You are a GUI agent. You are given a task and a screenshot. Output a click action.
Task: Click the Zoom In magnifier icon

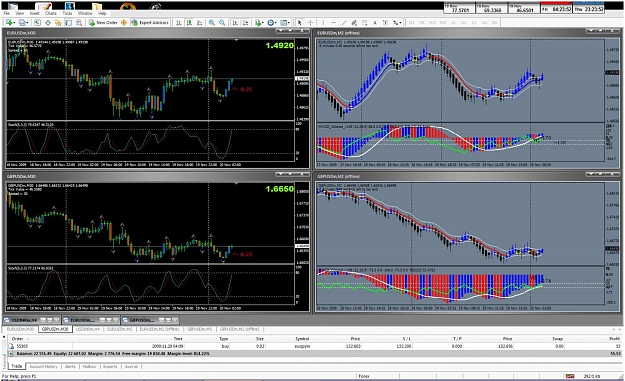click(x=212, y=23)
